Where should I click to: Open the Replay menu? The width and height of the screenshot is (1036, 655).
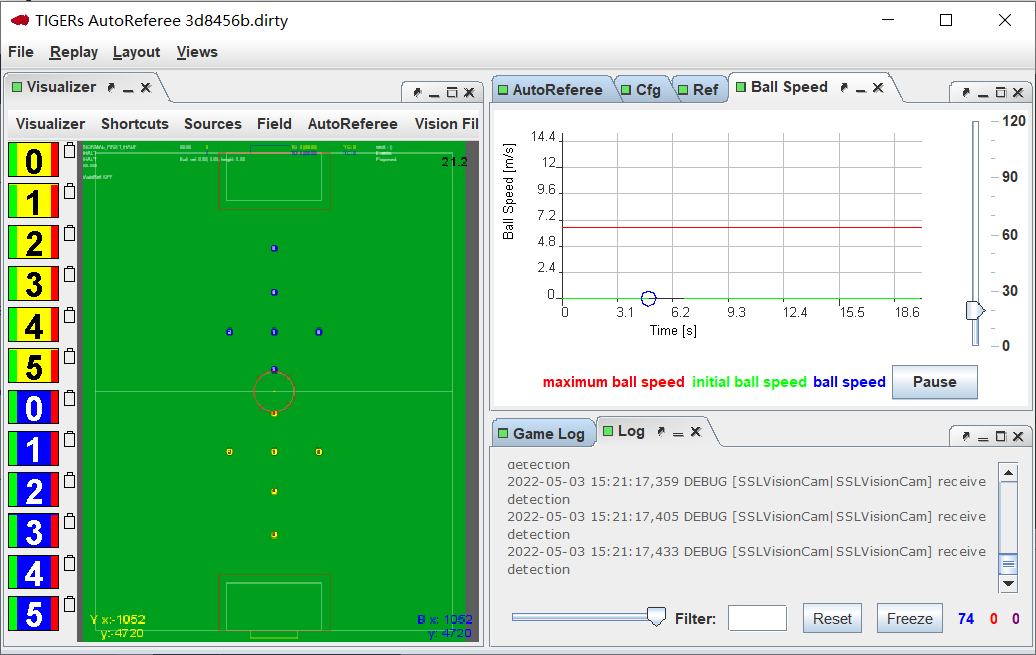click(x=74, y=52)
